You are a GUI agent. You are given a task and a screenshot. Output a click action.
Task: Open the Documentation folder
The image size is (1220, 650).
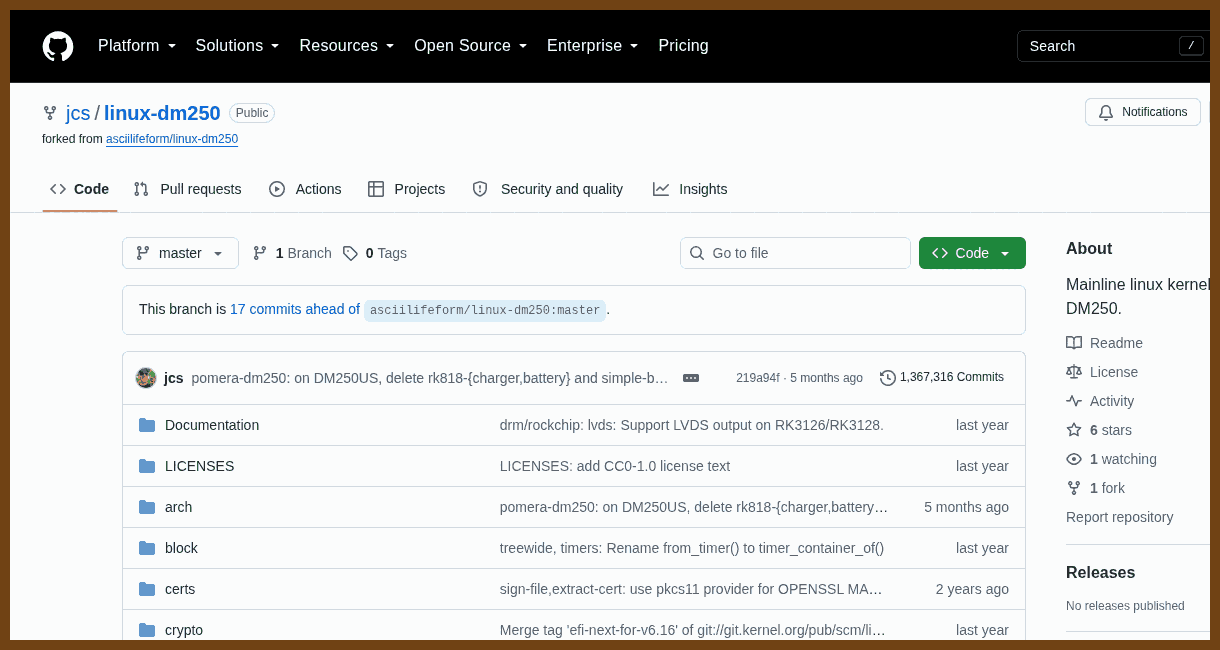coord(212,425)
